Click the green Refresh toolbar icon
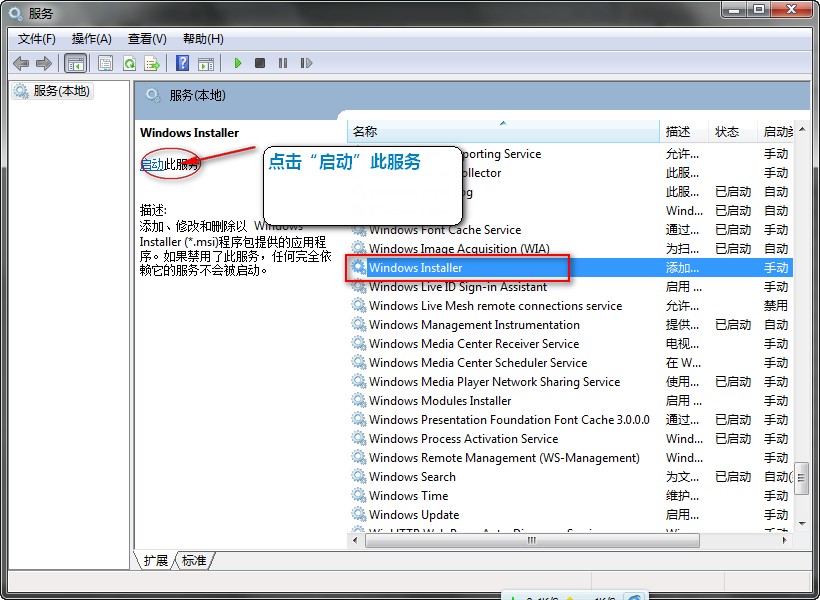This screenshot has height=600, width=820. 129,63
